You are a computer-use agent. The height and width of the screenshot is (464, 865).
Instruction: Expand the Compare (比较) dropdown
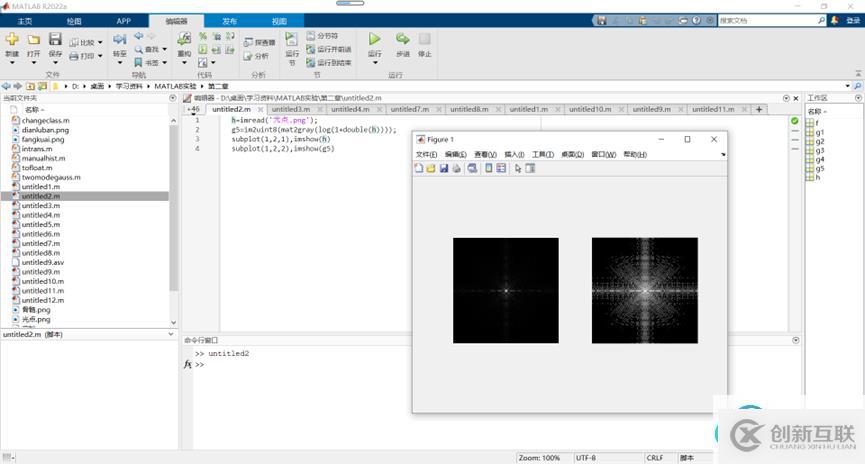[x=100, y=43]
